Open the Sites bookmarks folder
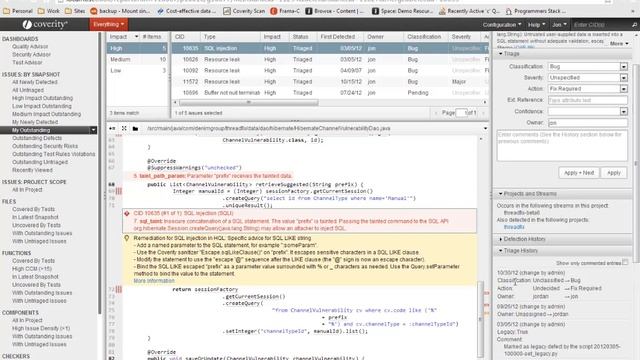Viewport: 640px width, 360px height. [76, 11]
